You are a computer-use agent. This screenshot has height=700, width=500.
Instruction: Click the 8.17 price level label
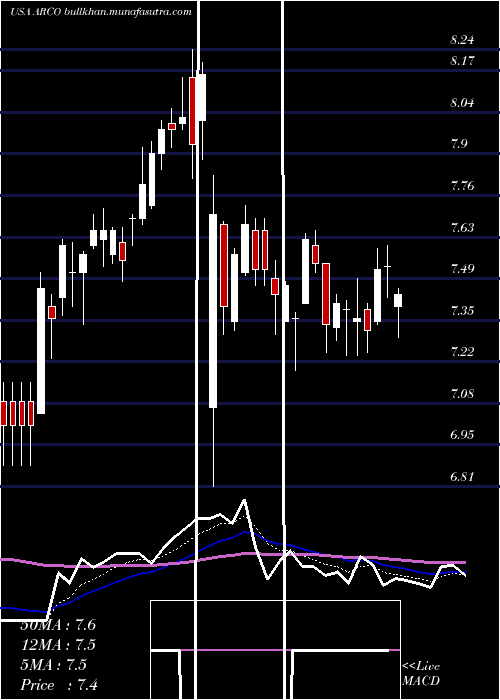click(462, 61)
